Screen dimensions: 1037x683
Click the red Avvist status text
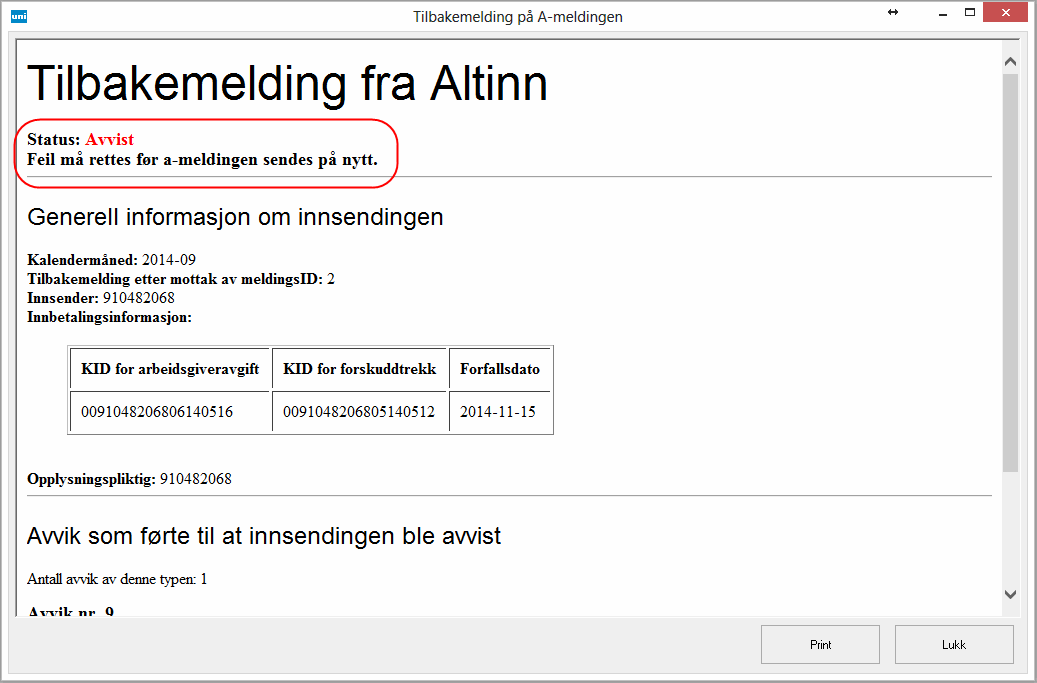(109, 139)
